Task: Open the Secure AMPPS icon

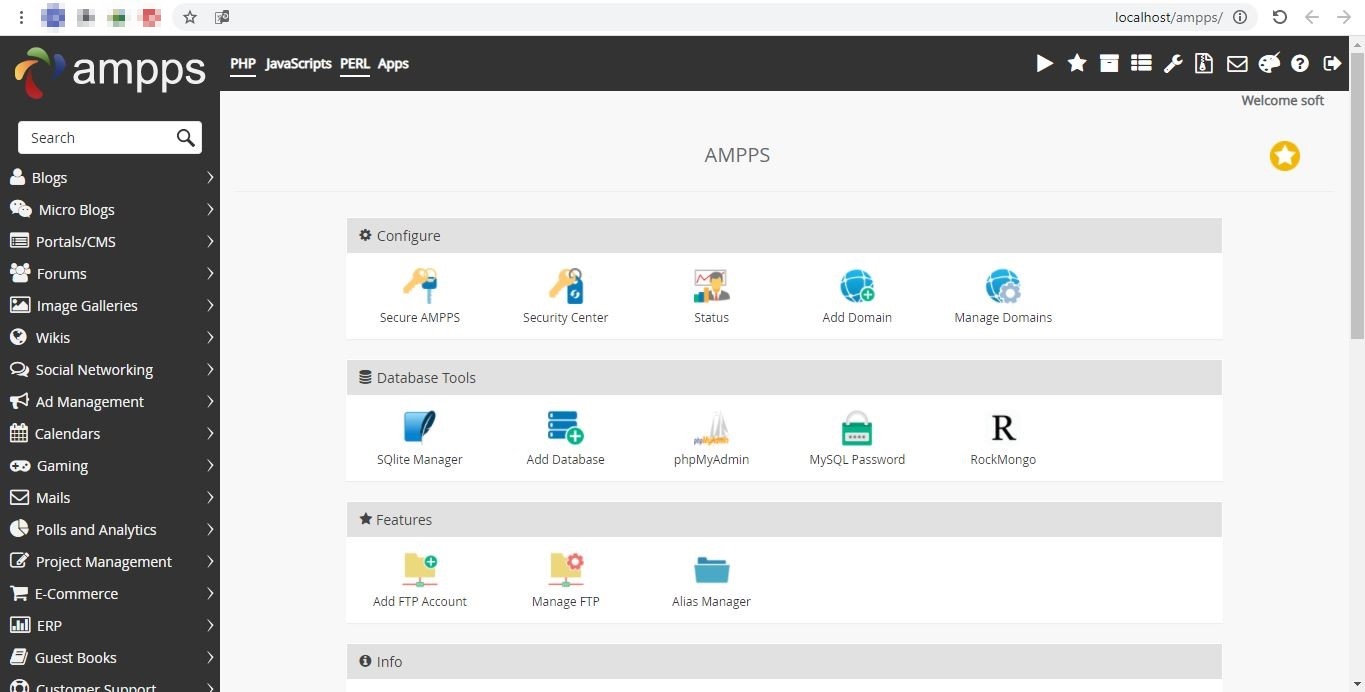Action: 420,286
